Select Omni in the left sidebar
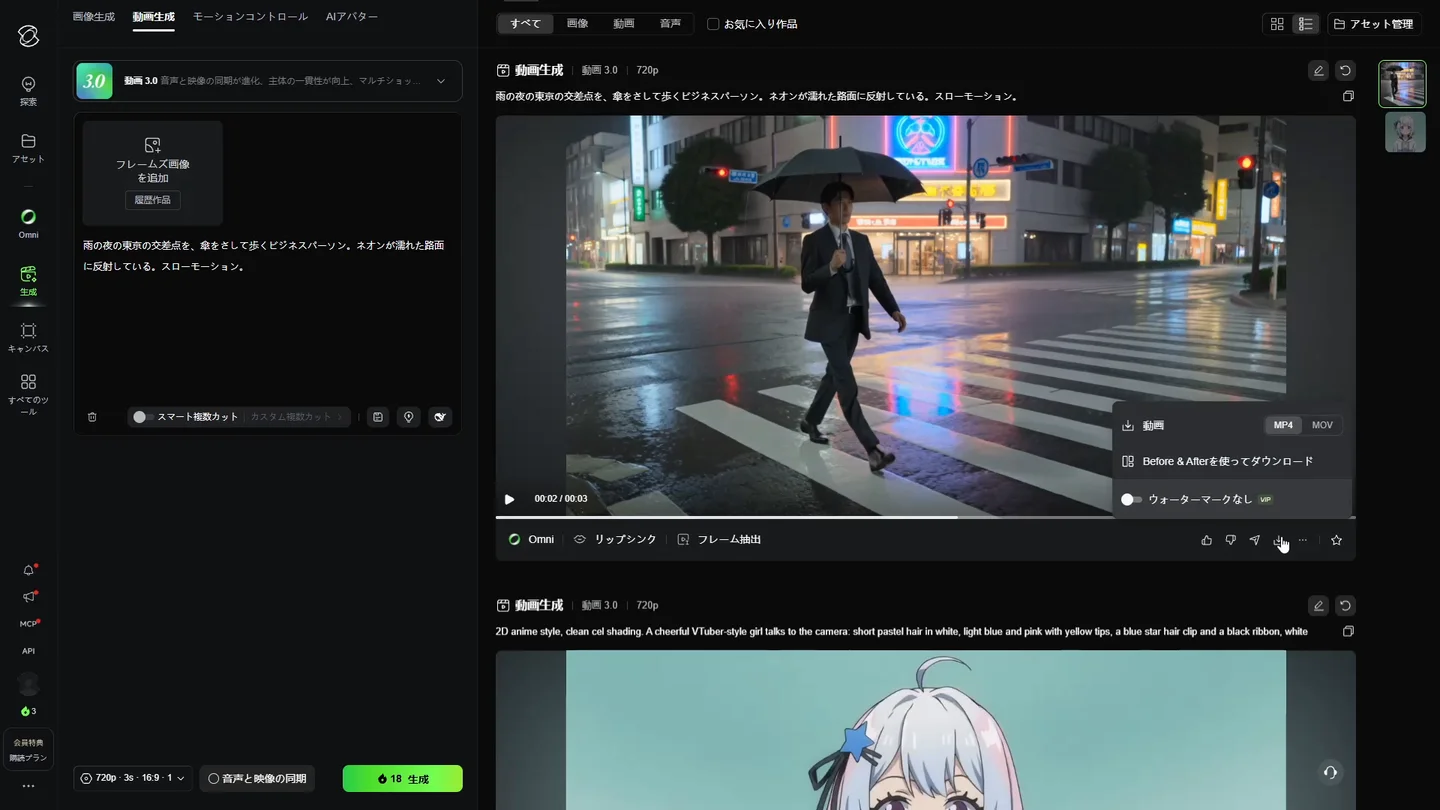Screen dimensions: 1440x810 28,223
